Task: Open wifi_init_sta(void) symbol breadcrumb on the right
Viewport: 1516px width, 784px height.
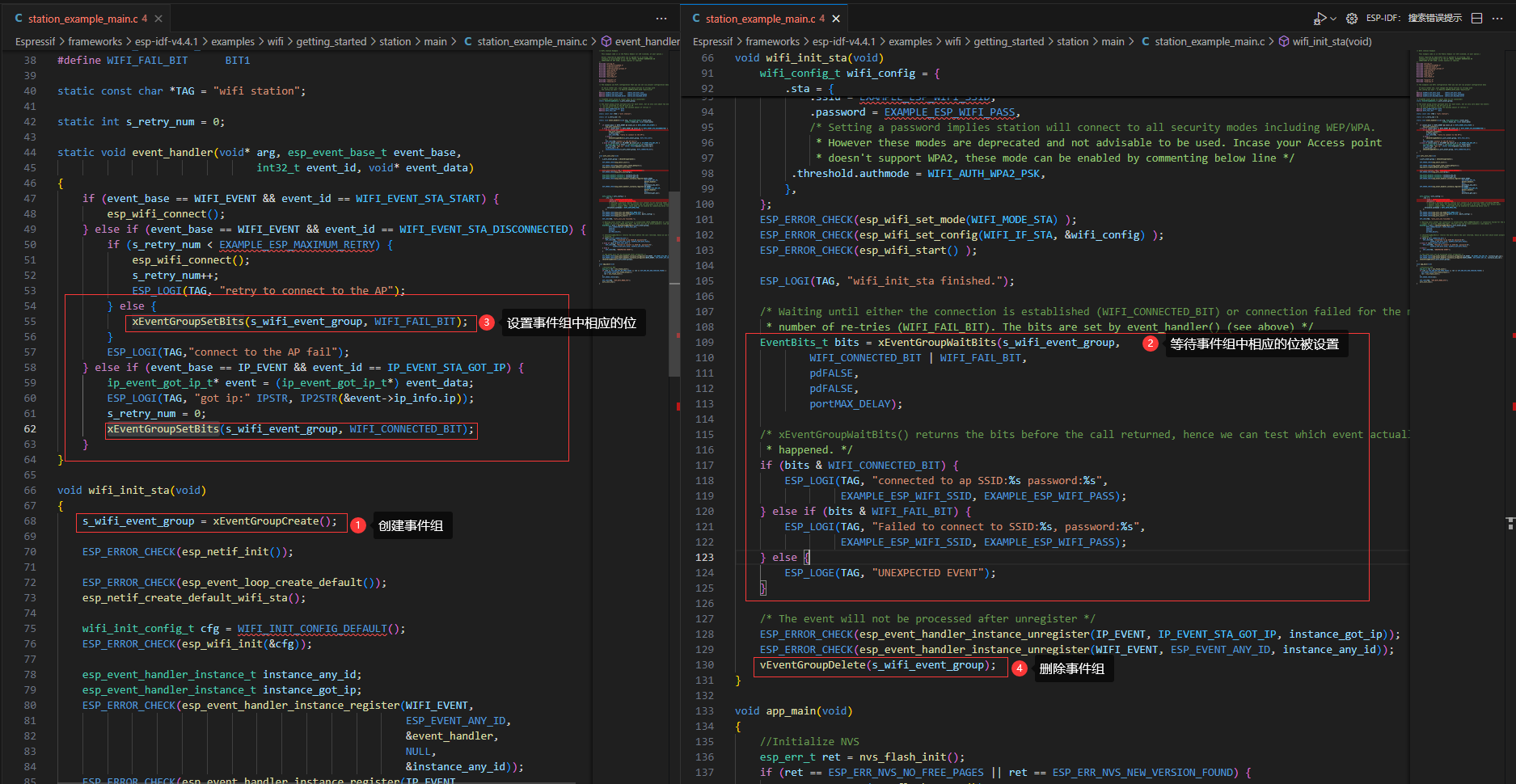Action: [x=1332, y=42]
